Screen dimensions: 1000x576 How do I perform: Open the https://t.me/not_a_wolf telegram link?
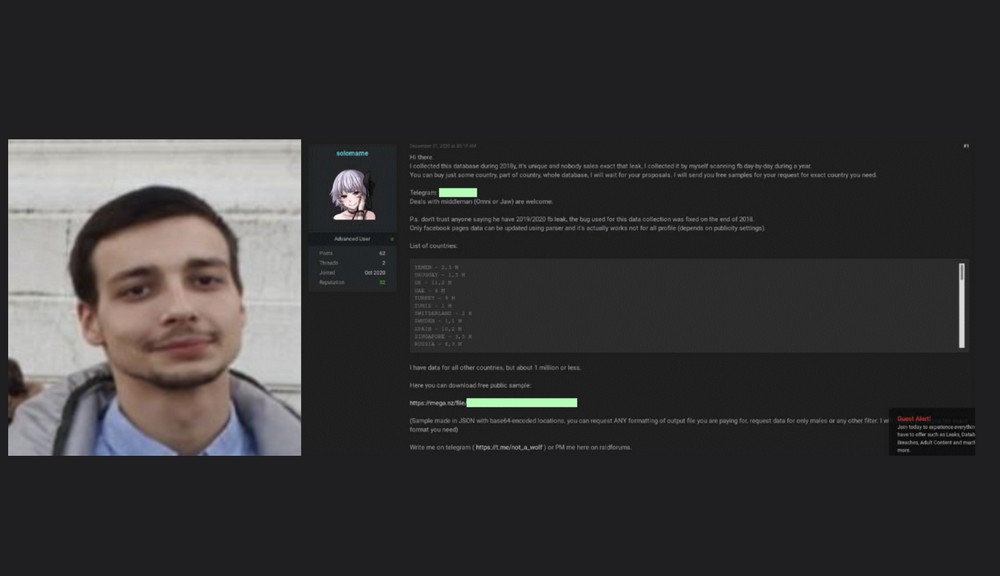pyautogui.click(x=509, y=447)
